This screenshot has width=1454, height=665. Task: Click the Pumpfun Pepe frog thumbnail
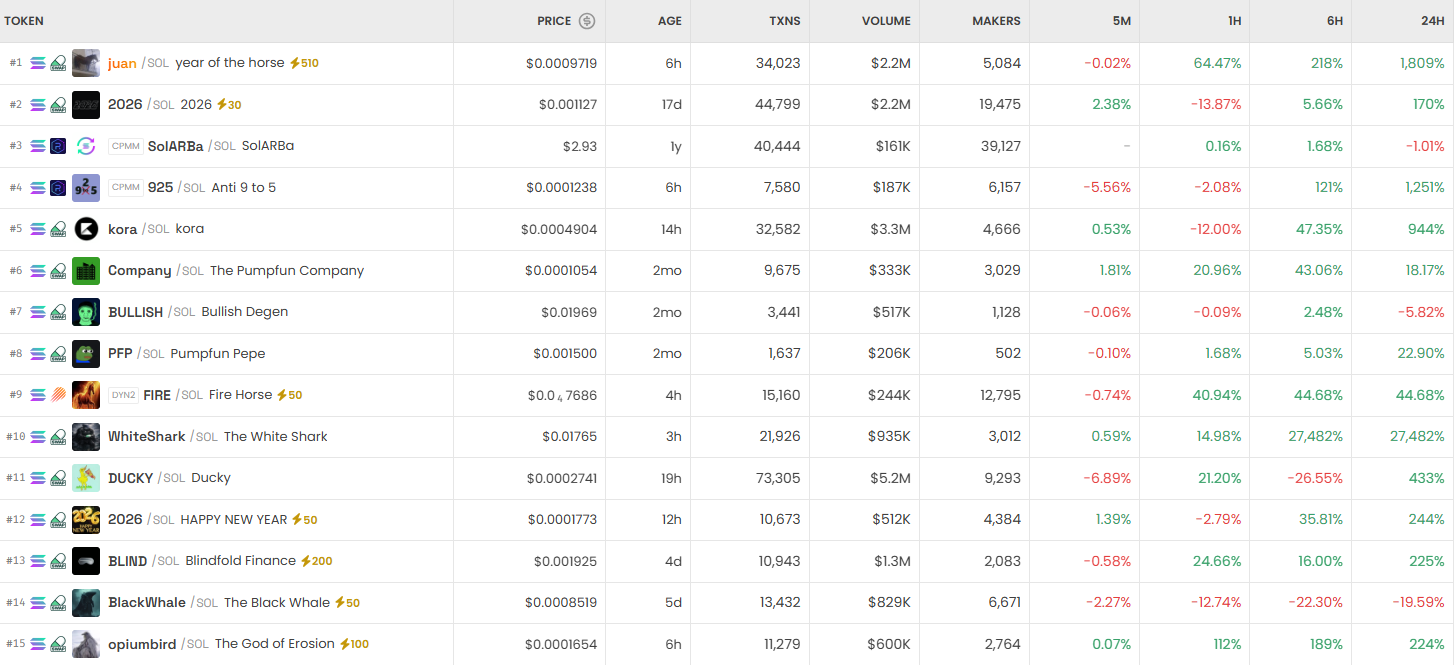[86, 354]
